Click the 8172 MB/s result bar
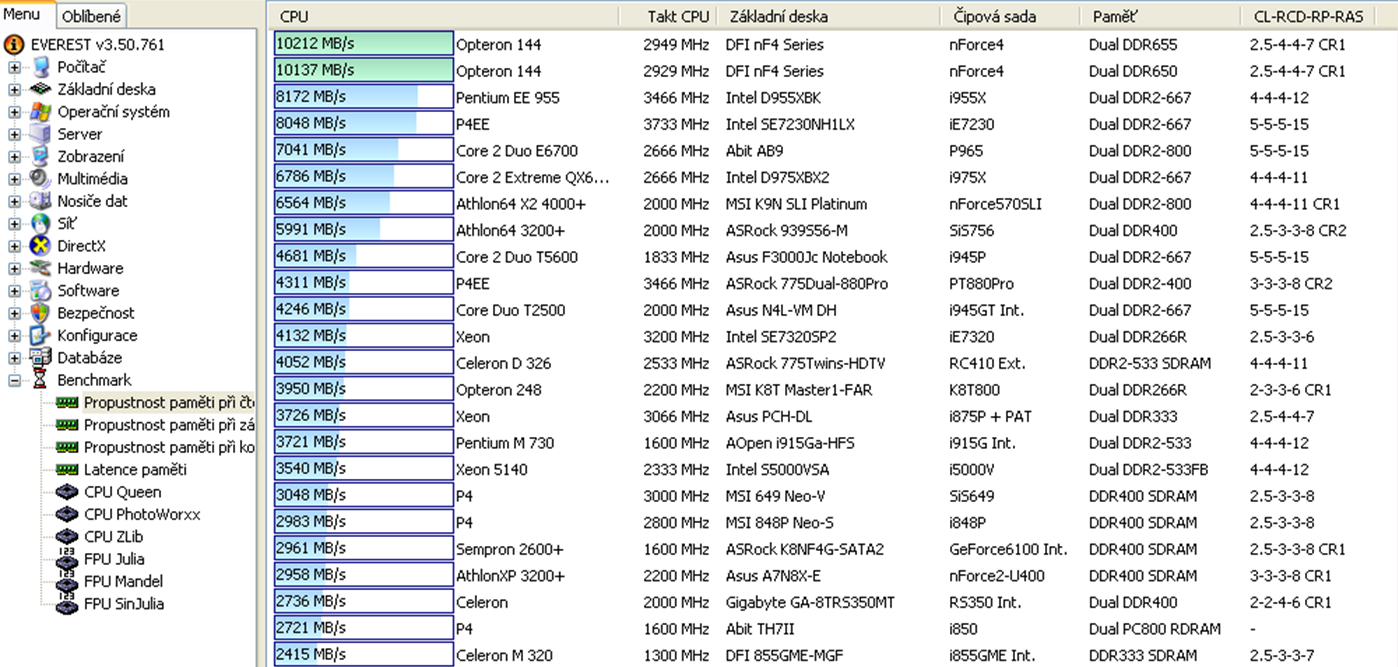This screenshot has width=1398, height=667. click(364, 97)
